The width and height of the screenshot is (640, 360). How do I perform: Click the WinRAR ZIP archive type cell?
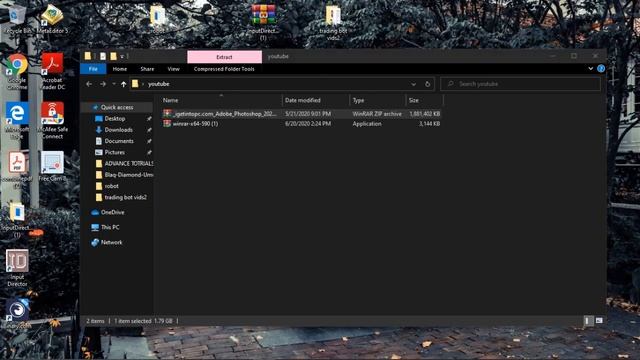click(377, 114)
